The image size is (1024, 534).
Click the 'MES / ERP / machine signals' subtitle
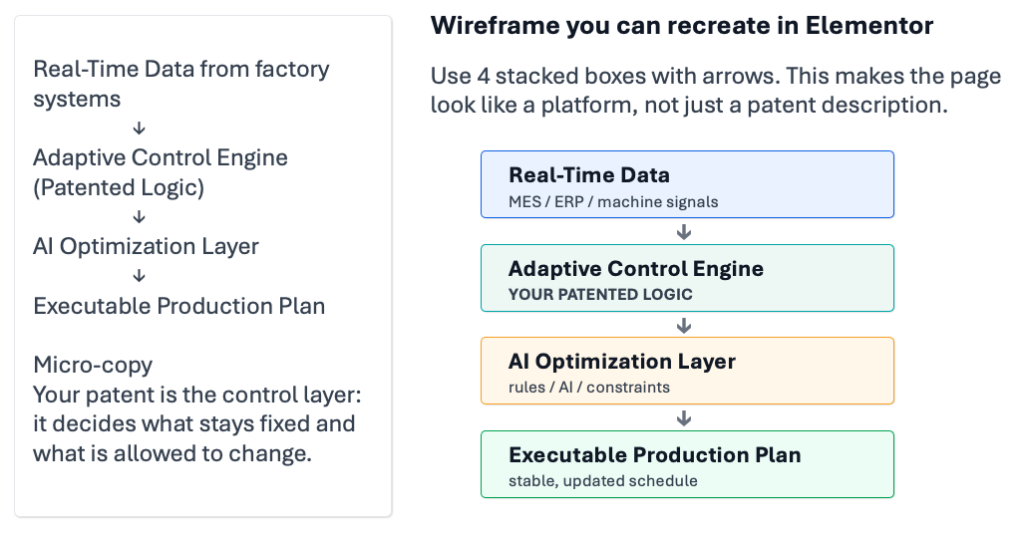(613, 202)
